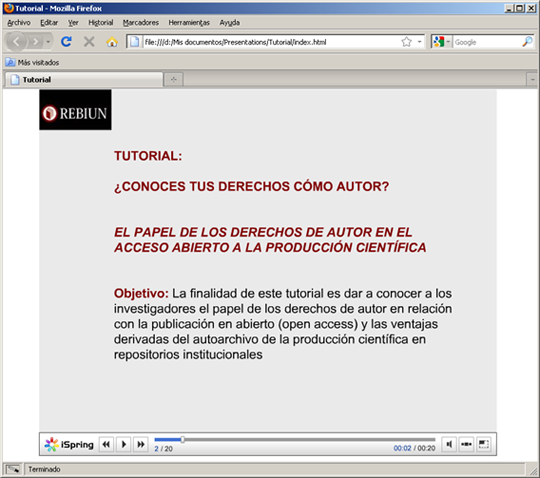
Task: Open the navigation history dropdown arrow
Action: (x=48, y=42)
